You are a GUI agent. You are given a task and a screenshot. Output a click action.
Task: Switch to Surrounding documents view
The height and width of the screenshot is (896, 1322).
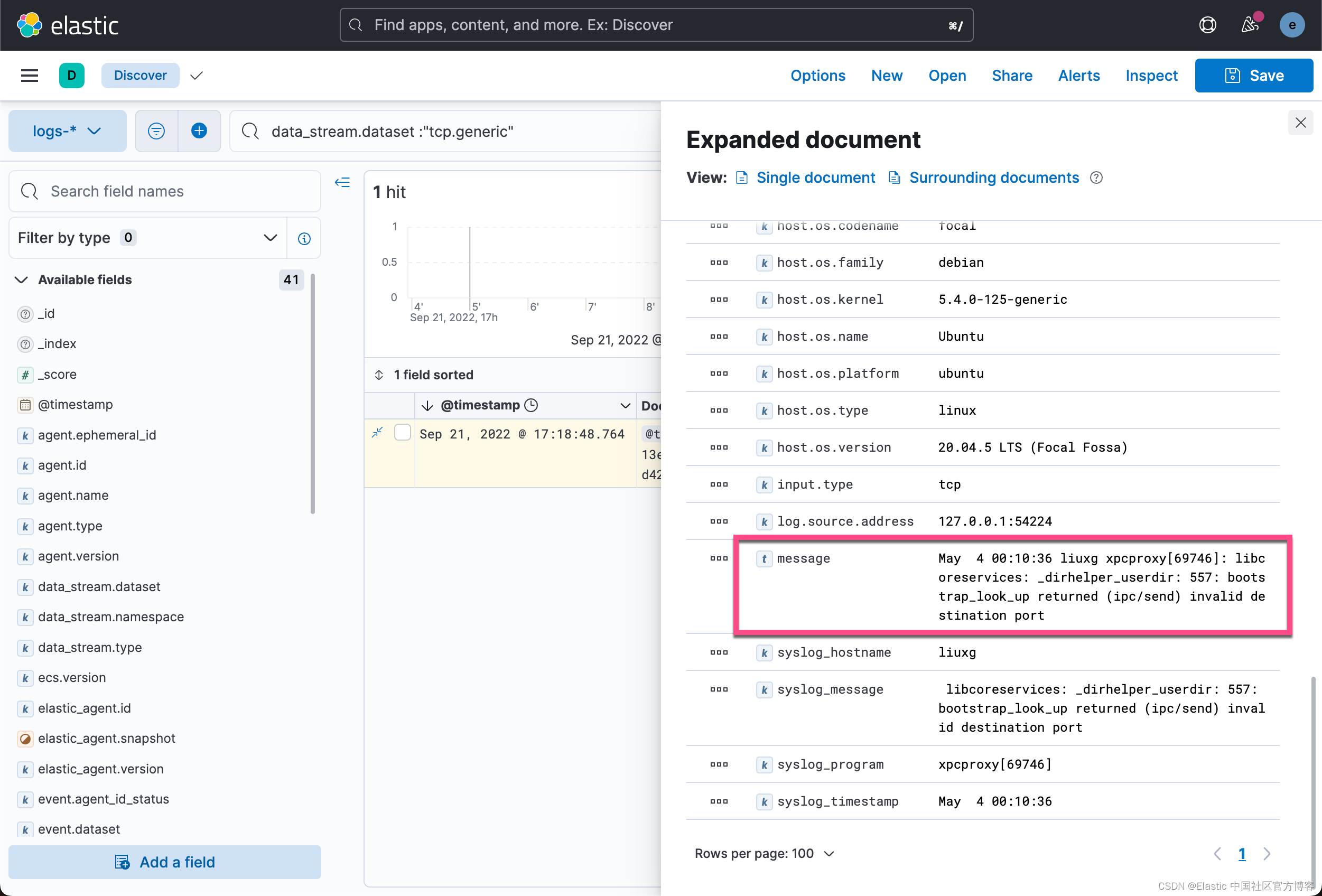(994, 178)
